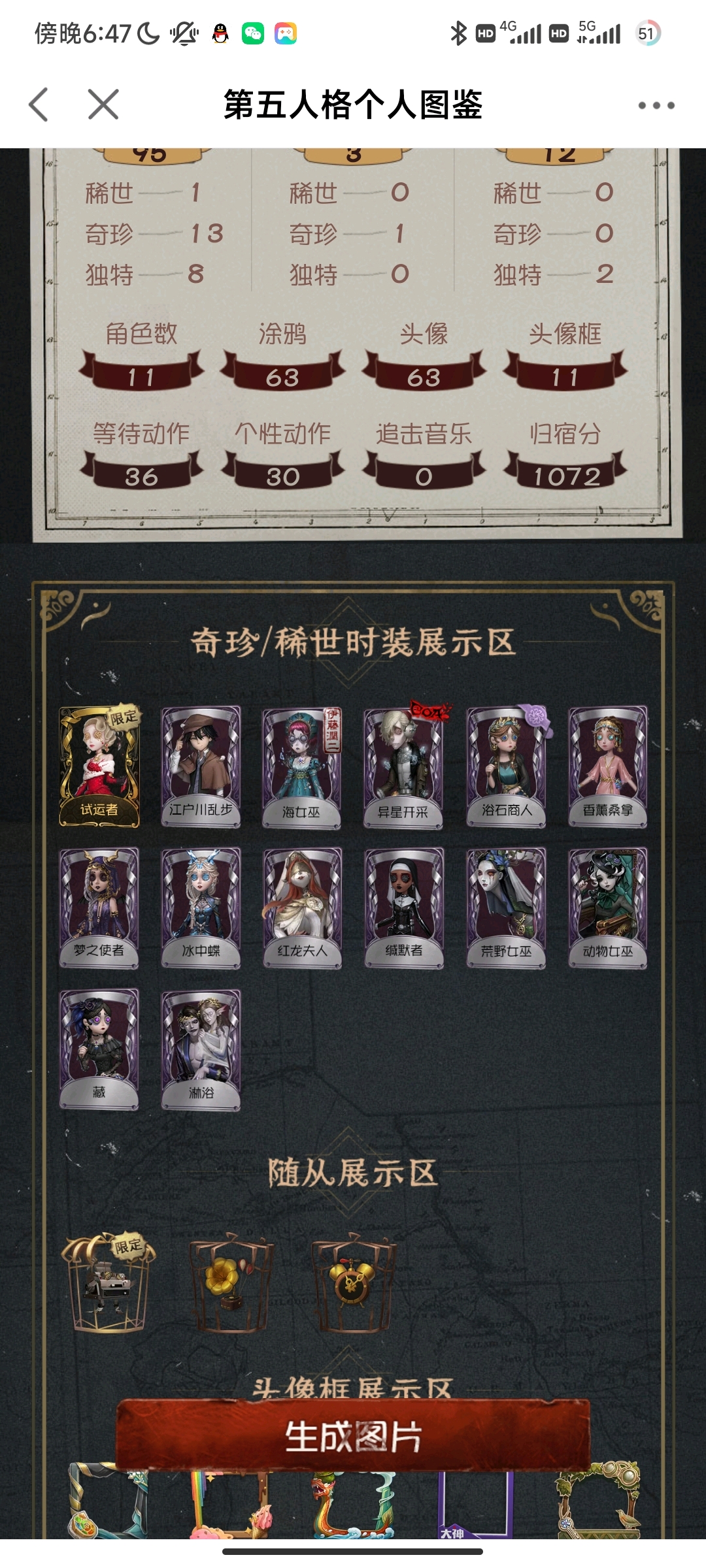
Task: Close the page with the X icon
Action: pyautogui.click(x=103, y=105)
